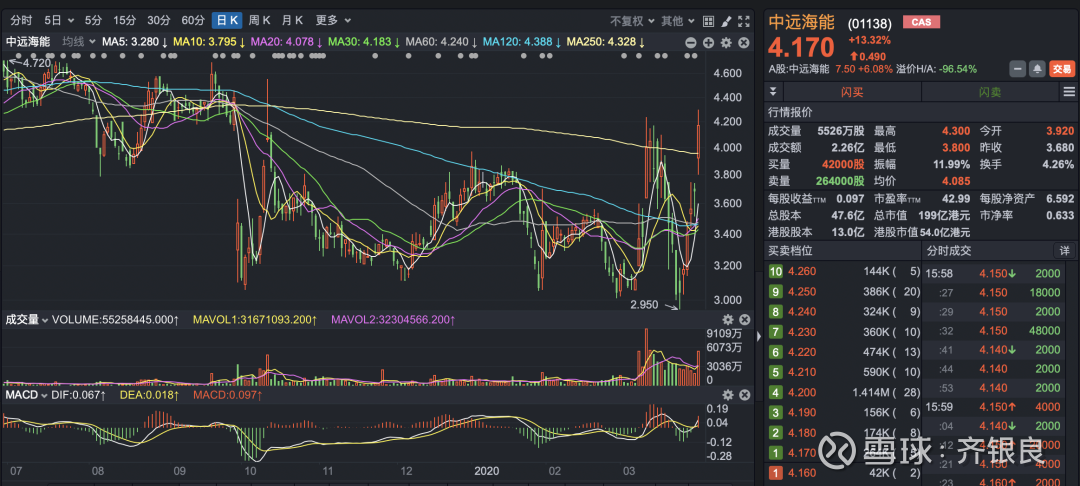This screenshot has width=1080, height=486.
Task: Click the 闪卖 quick sell button
Action: [990, 92]
